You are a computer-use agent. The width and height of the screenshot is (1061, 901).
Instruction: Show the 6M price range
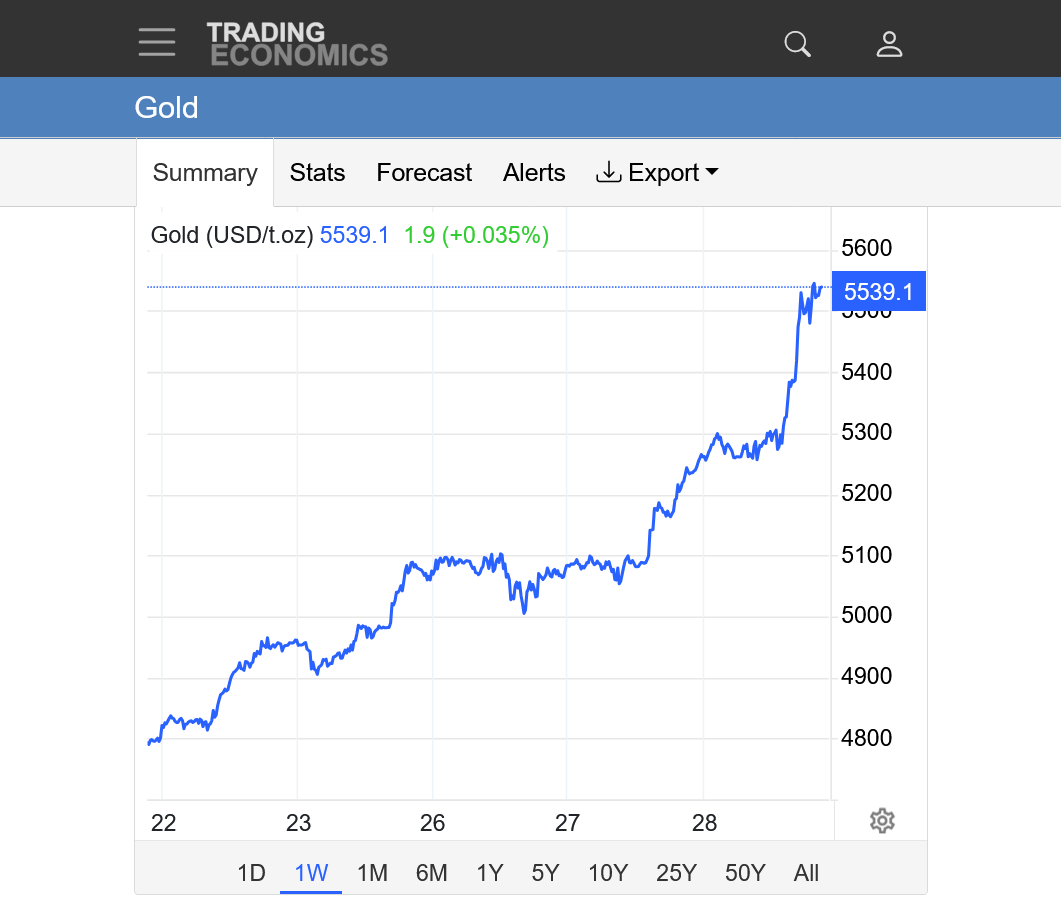click(x=431, y=873)
